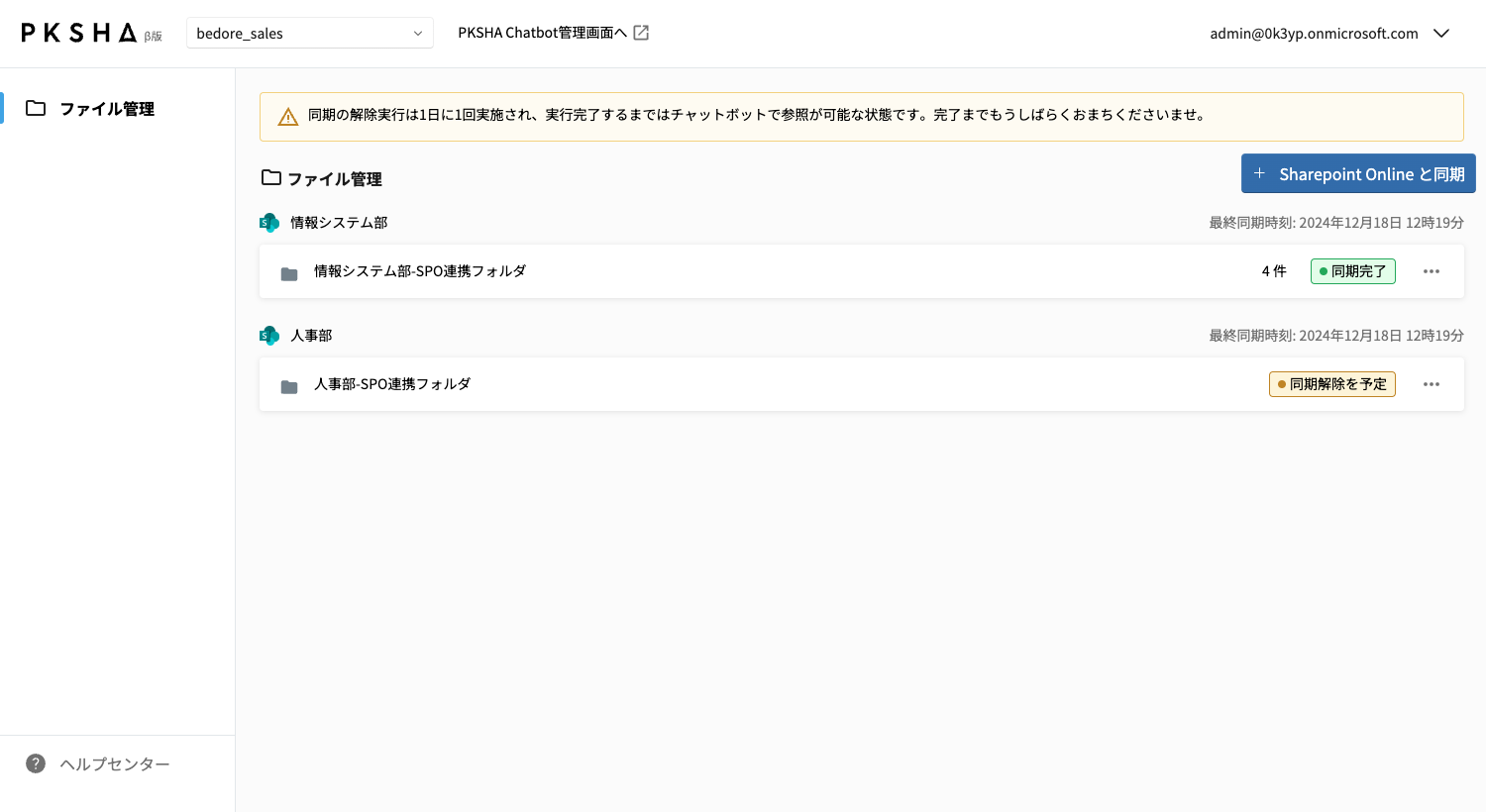Click folder icon of 情報システム部-SPO連携フォルダ
This screenshot has width=1486, height=812.
click(x=289, y=273)
